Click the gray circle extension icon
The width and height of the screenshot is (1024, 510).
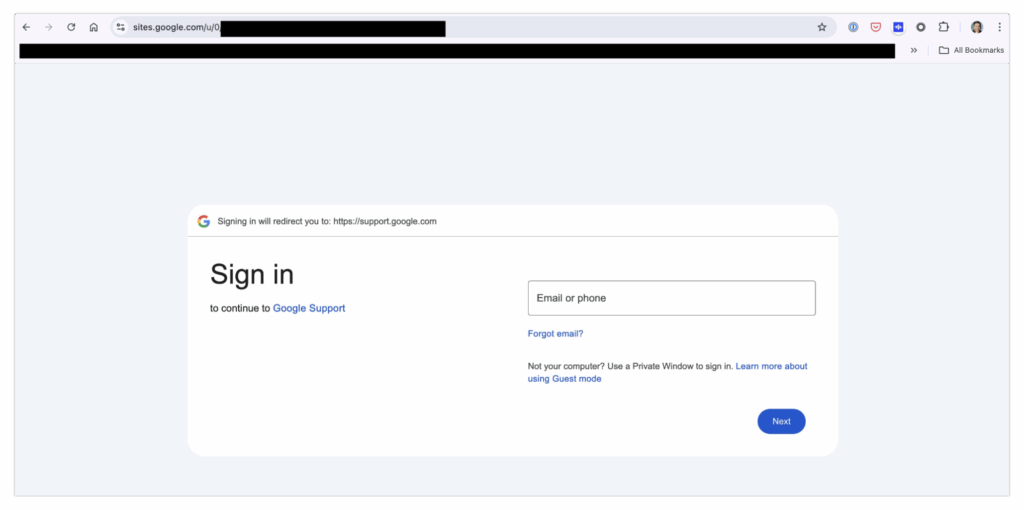coord(921,27)
